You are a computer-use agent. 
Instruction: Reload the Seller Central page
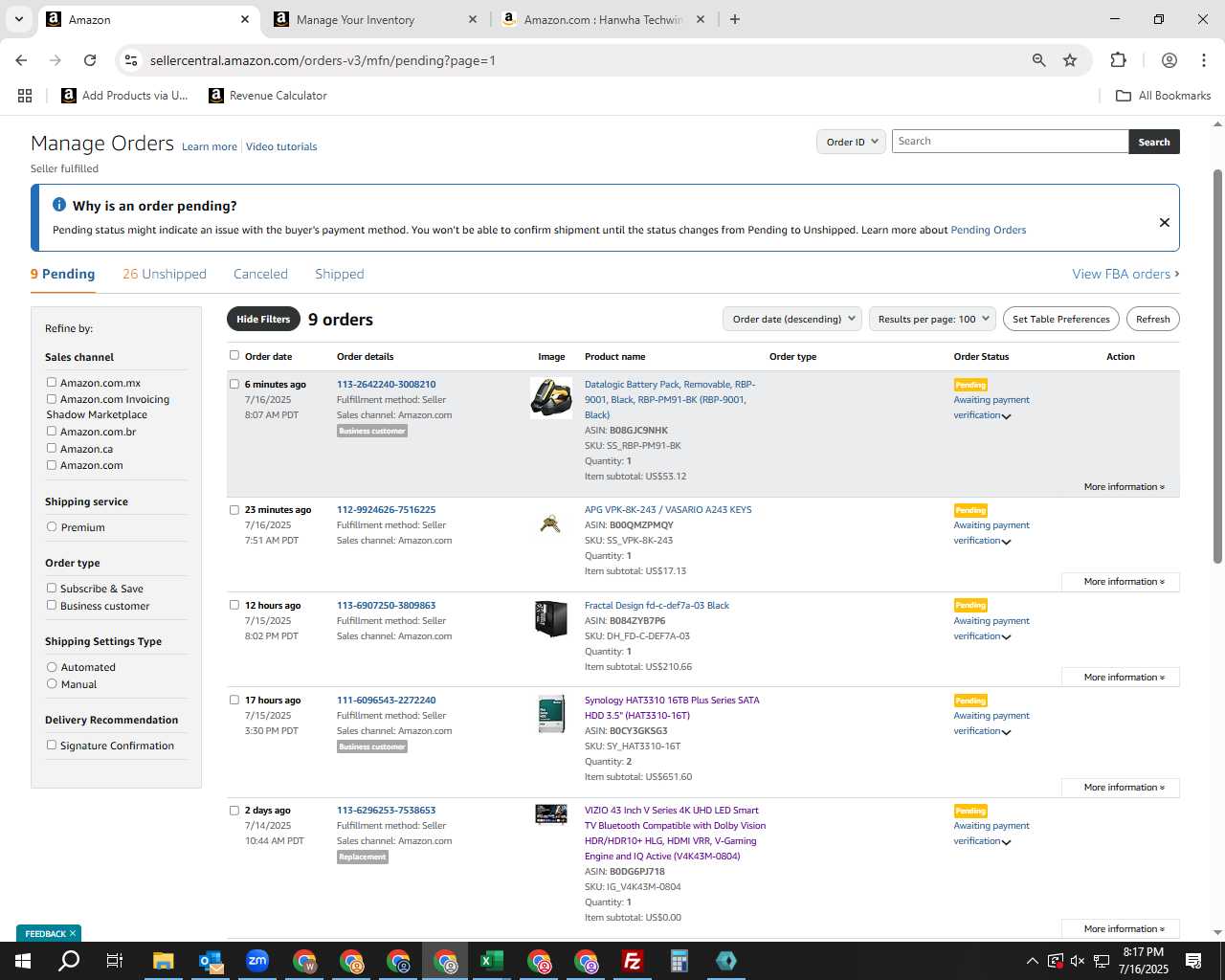pos(90,60)
